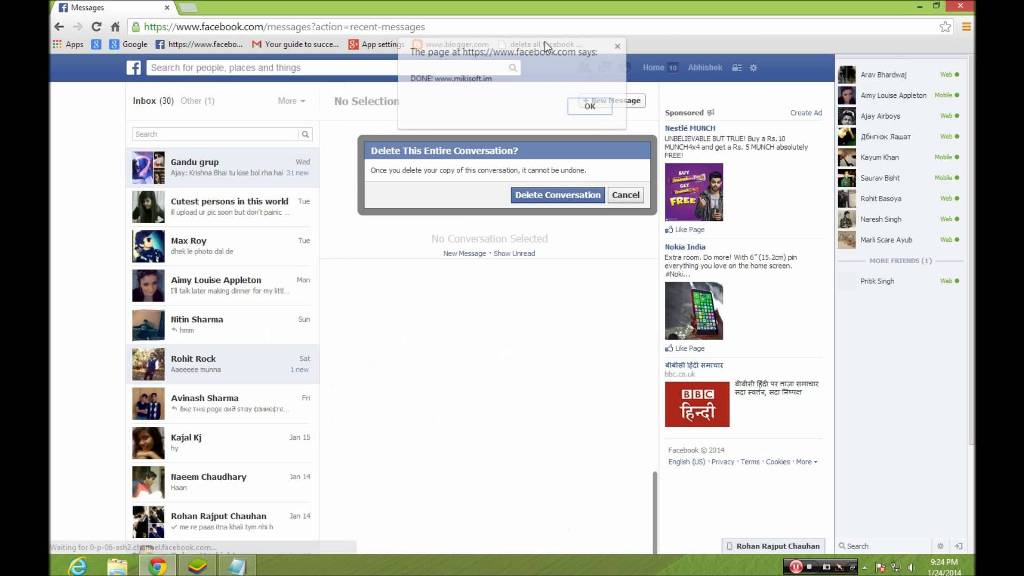Expand the More Friends section in chat
Viewport: 1024px width, 576px height.
coord(900,261)
